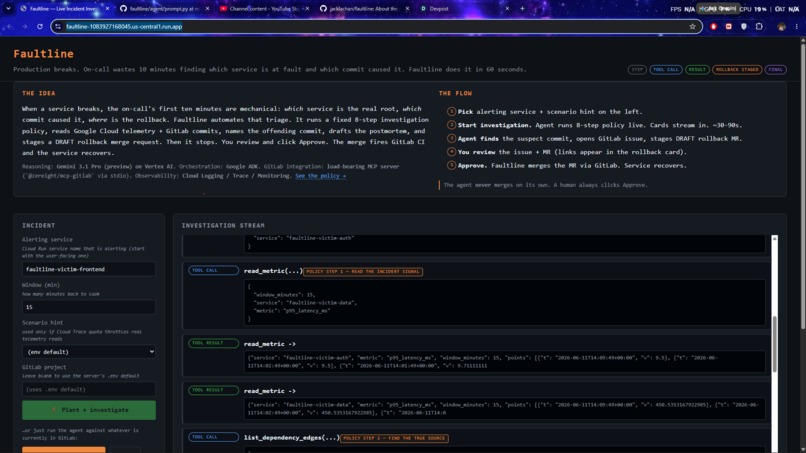
Task: Close the Devpost tab
Action: pyautogui.click(x=507, y=9)
